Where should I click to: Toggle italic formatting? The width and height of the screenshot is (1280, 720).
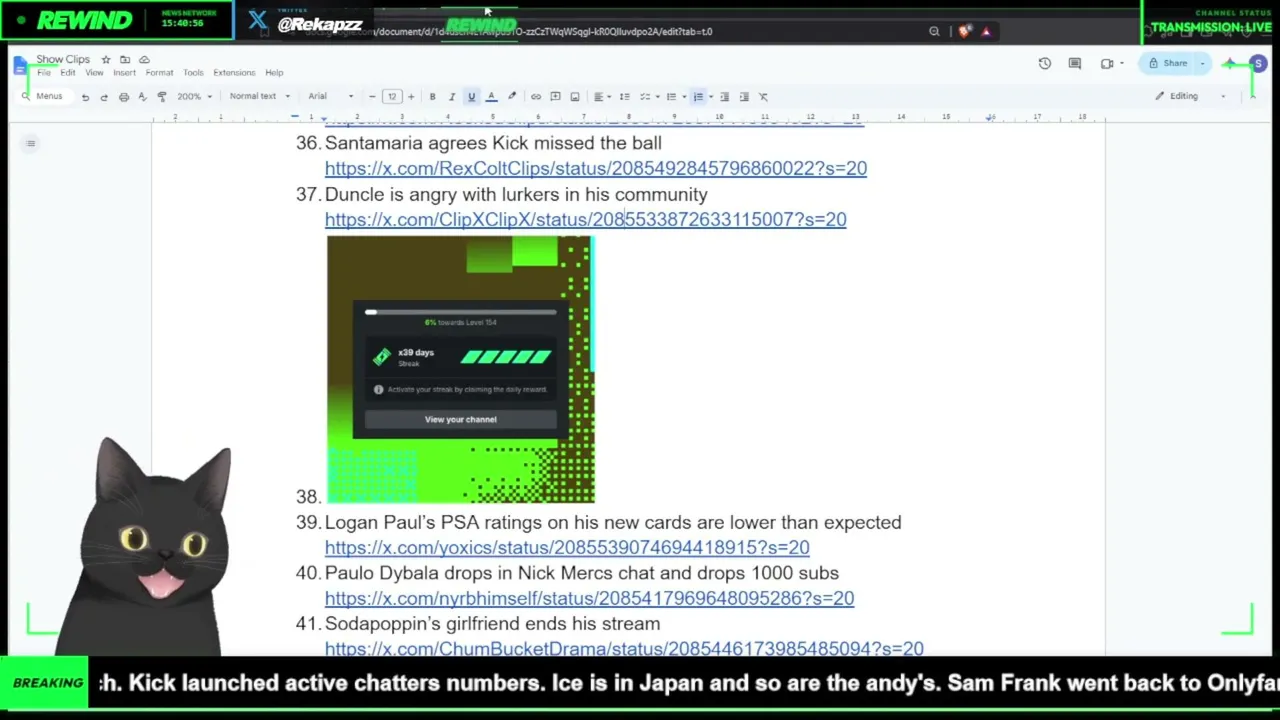(x=451, y=97)
